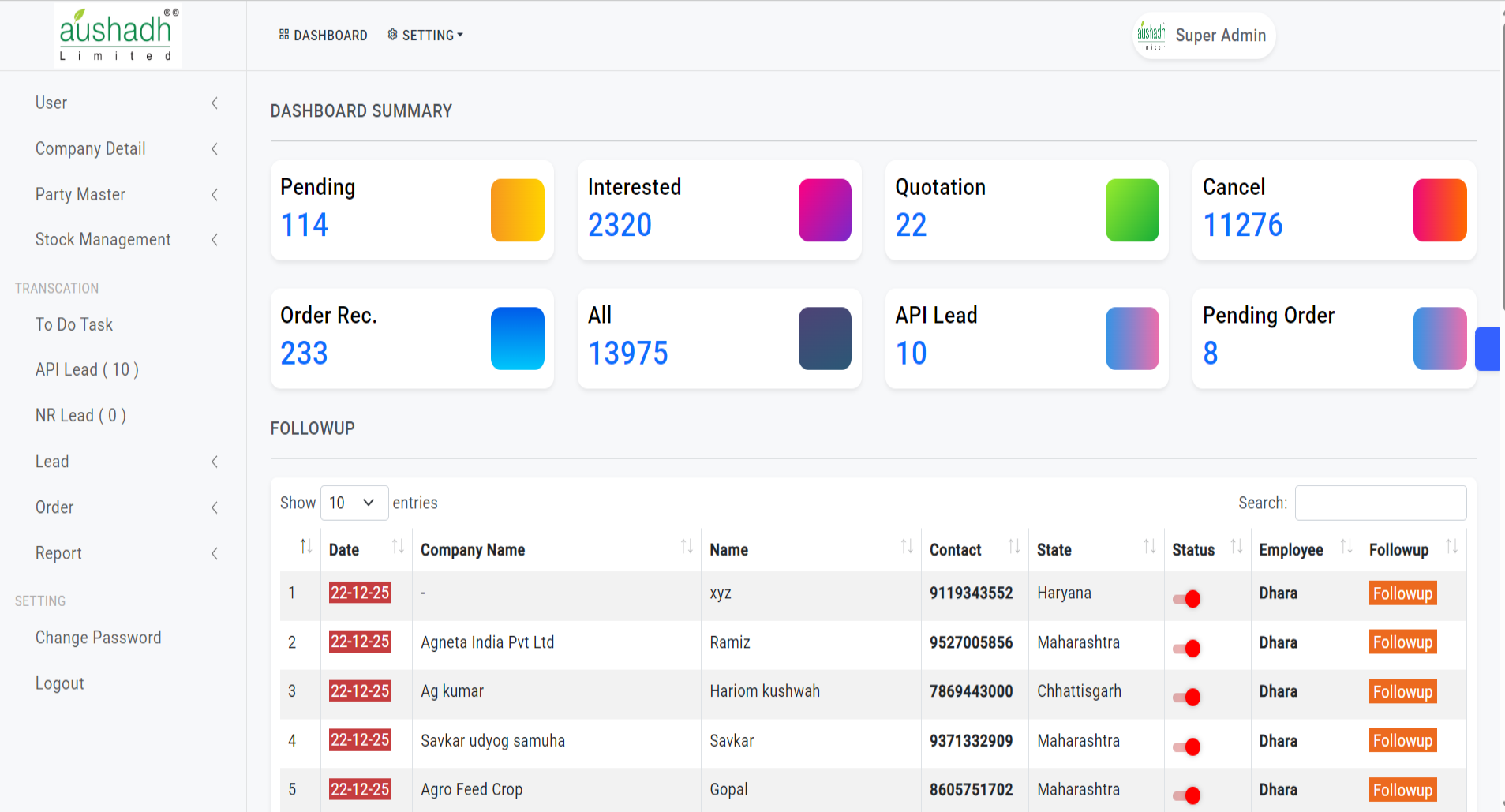Toggle status switch for xyz row
Viewport: 1505px width, 812px height.
coord(1186,599)
